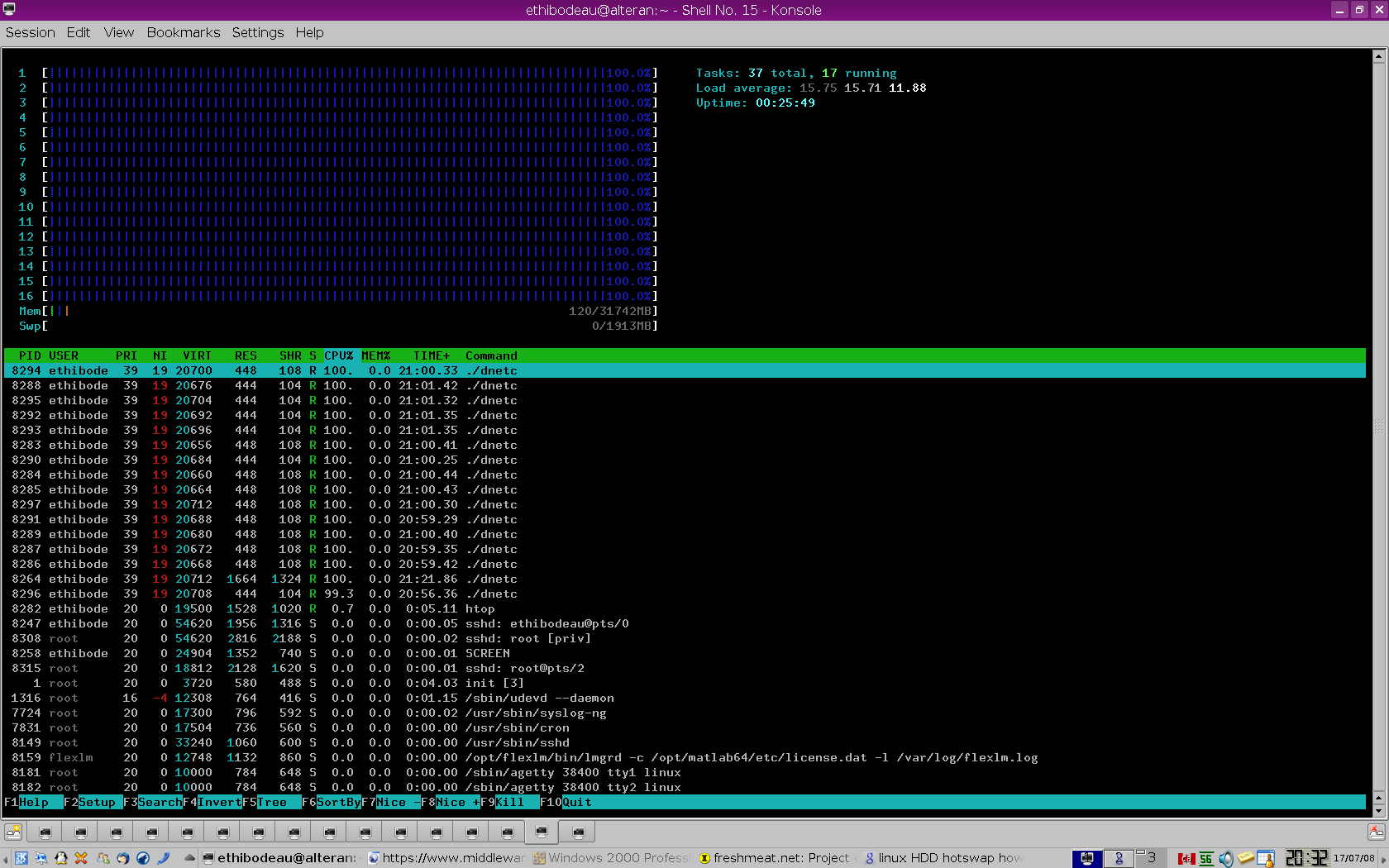This screenshot has width=1389, height=868.
Task: Click the Canadian flag keyboard layout icon
Action: 1186,858
